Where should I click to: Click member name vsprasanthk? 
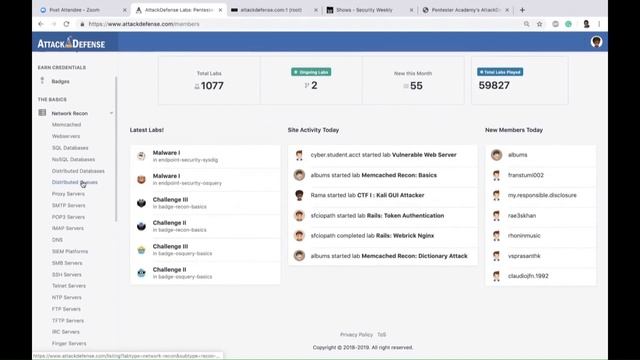524,256
